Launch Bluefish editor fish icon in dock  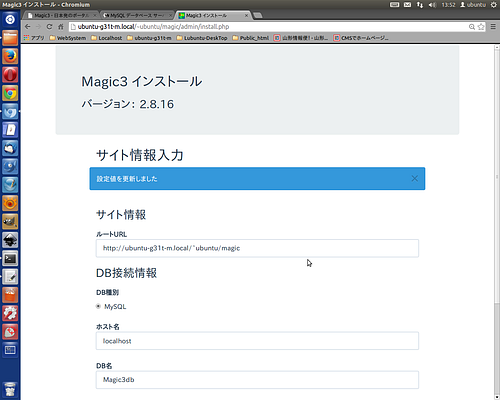[x=10, y=166]
